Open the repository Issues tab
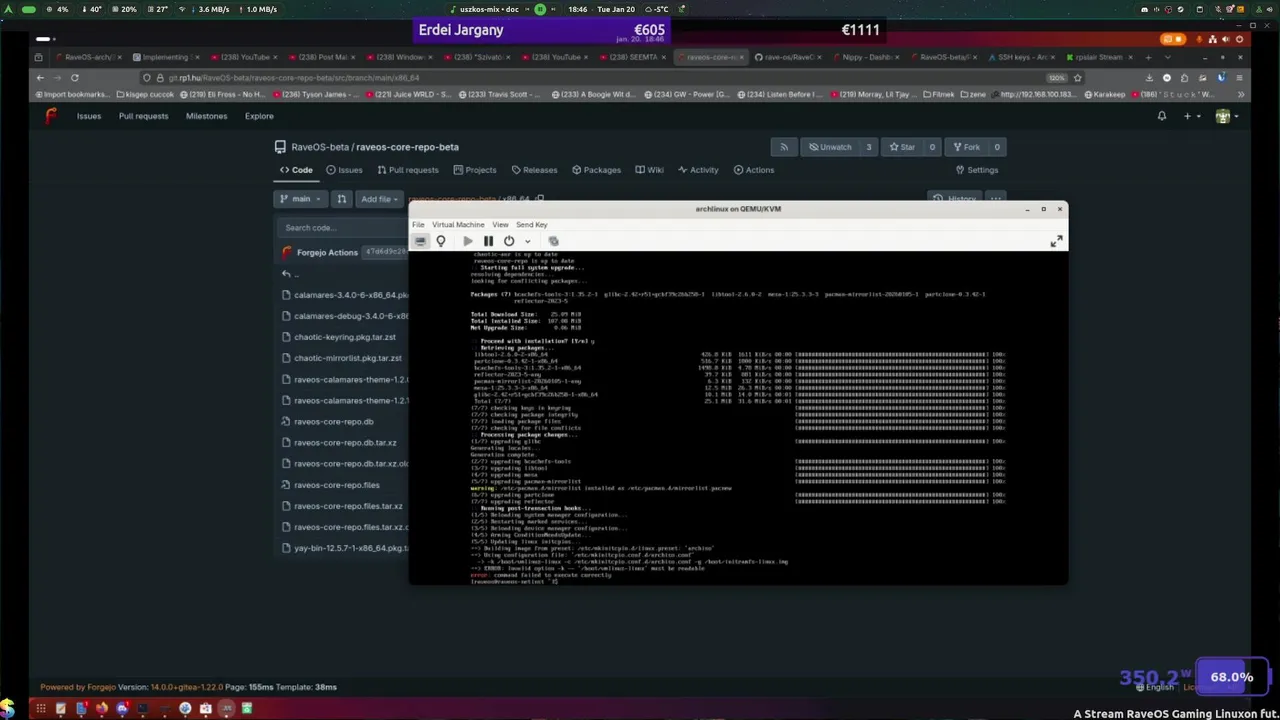Screen dimensions: 1280x720 pos(343,170)
